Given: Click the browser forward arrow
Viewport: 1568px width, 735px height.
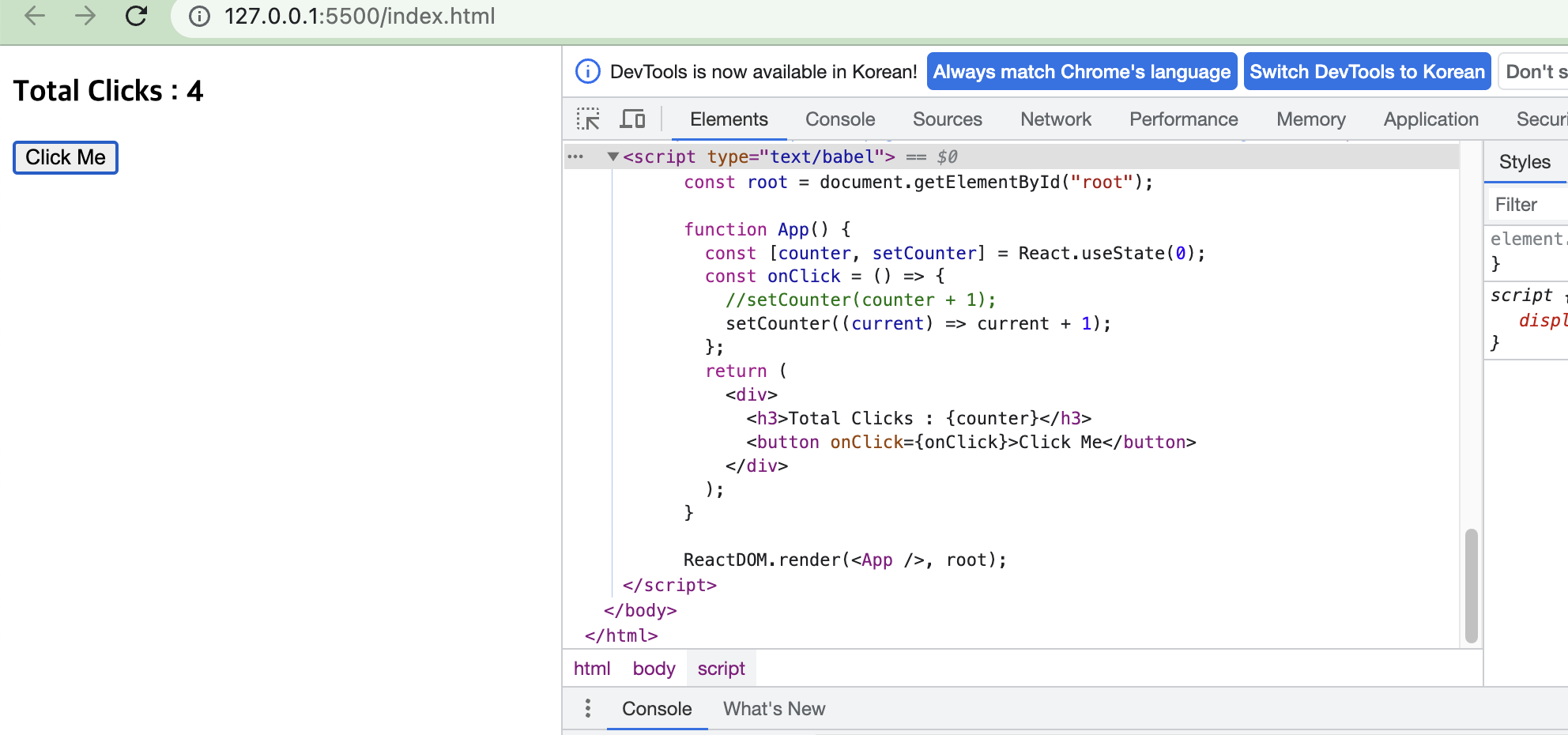Looking at the screenshot, I should pyautogui.click(x=85, y=16).
